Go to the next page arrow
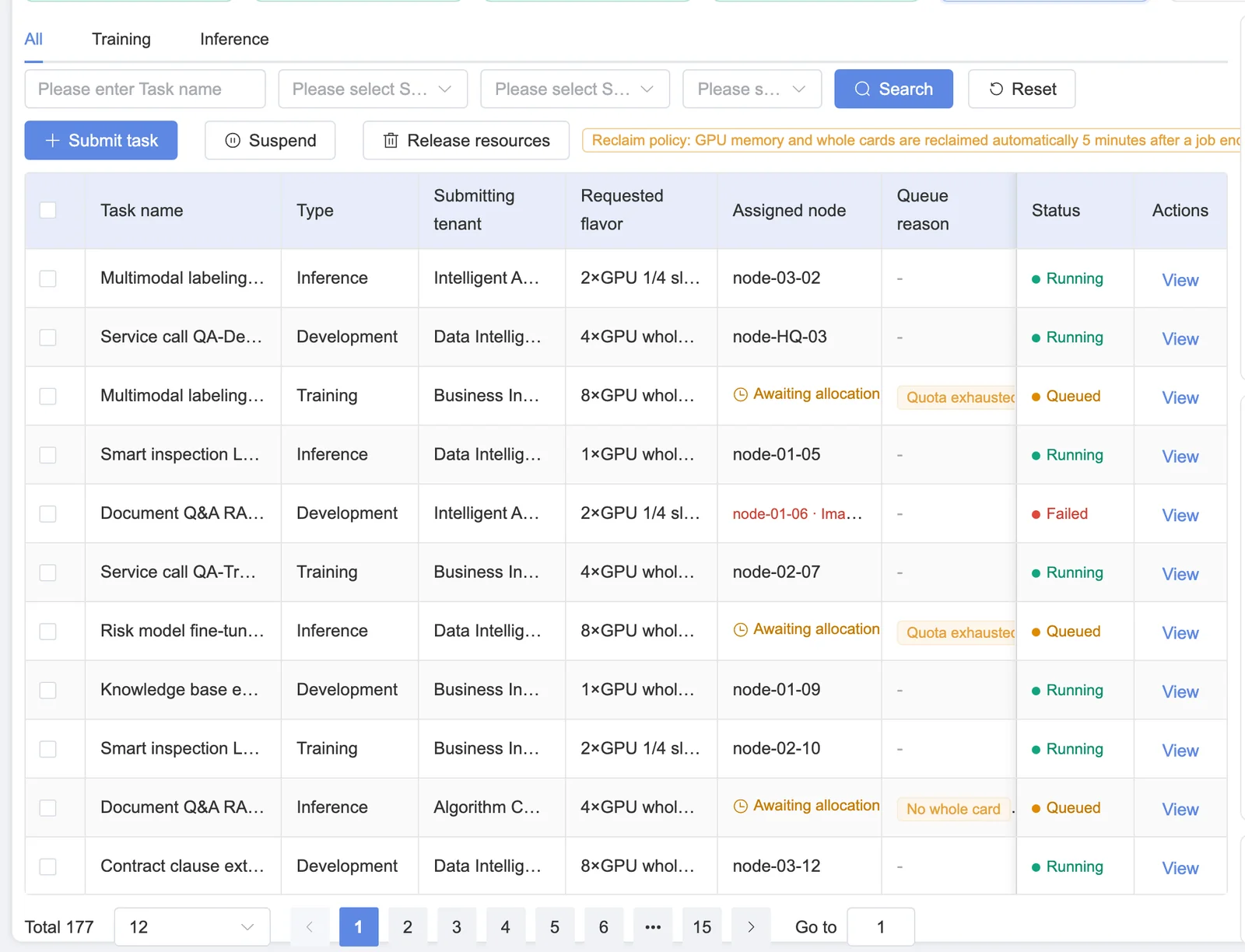The image size is (1245, 952). 751,927
